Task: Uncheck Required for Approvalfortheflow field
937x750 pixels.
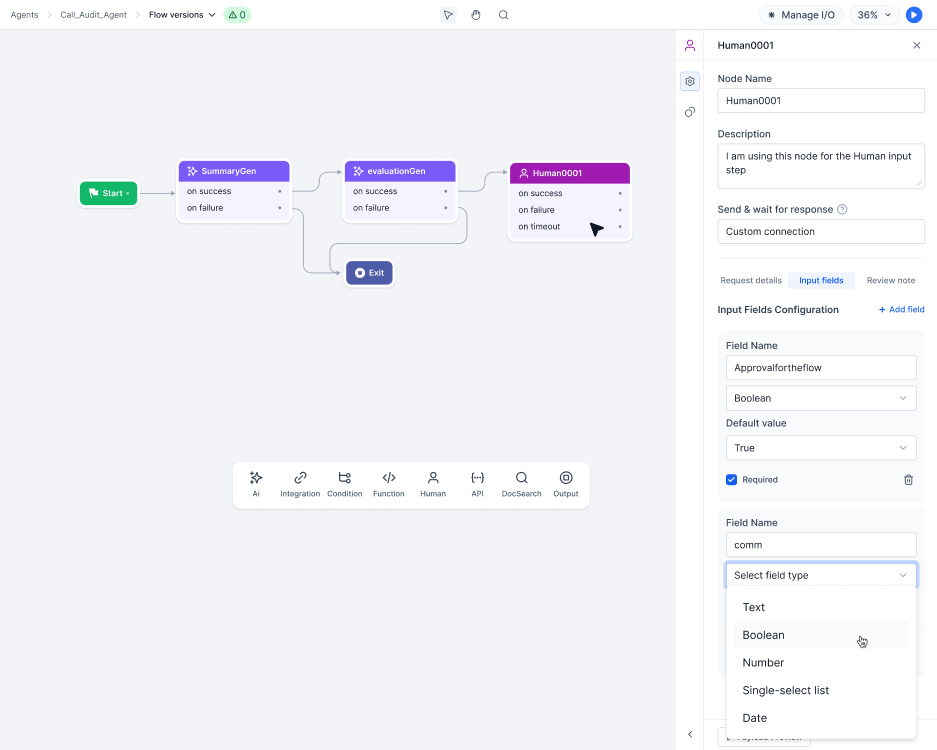Action: pyautogui.click(x=731, y=479)
